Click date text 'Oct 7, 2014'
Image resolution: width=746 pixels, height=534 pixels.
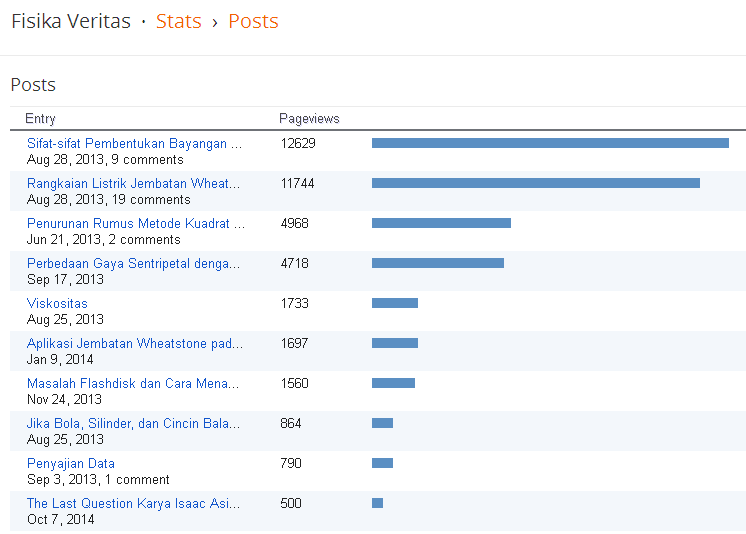(x=60, y=519)
